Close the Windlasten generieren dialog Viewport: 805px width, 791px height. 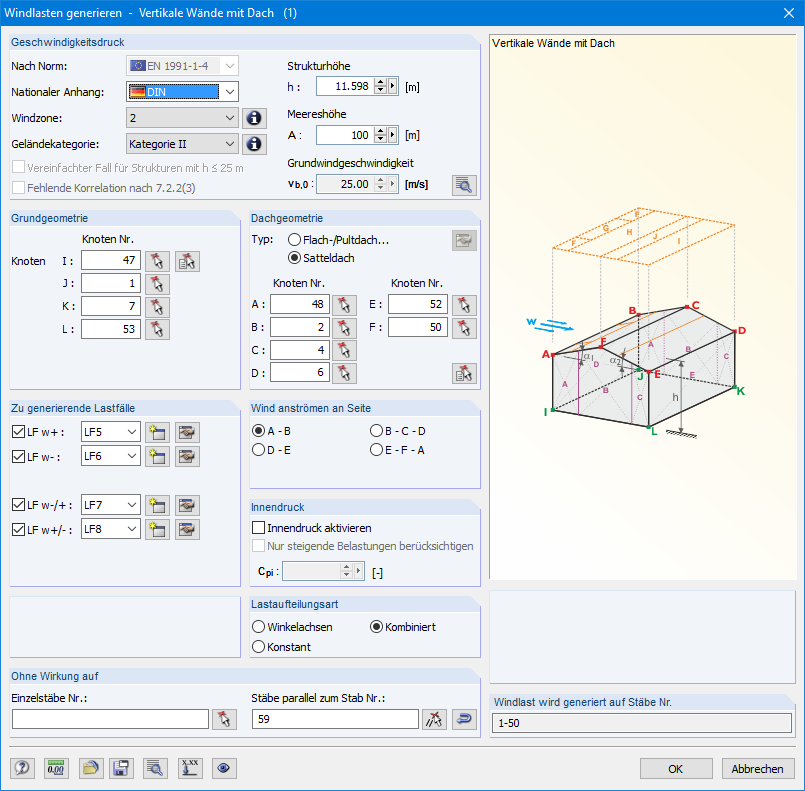click(x=789, y=13)
